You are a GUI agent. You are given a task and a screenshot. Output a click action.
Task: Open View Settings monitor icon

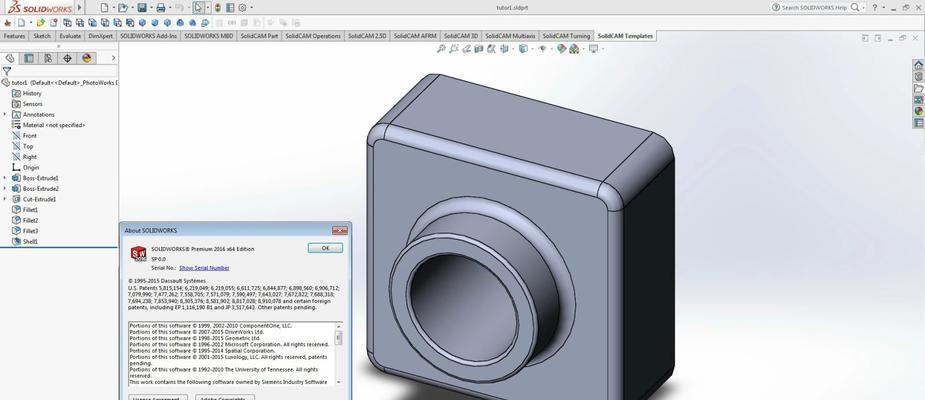(593, 49)
